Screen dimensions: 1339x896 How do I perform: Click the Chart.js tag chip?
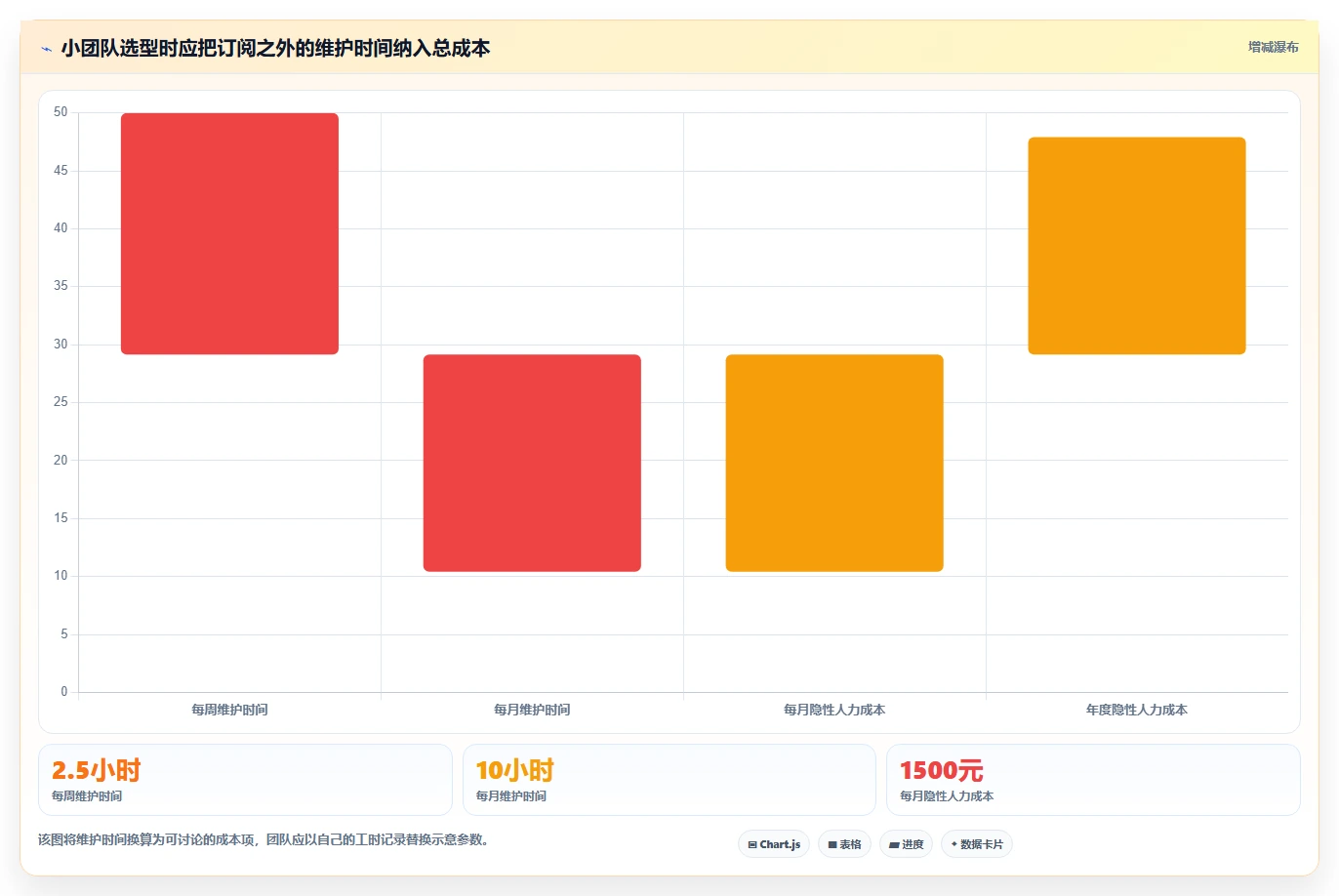(774, 844)
